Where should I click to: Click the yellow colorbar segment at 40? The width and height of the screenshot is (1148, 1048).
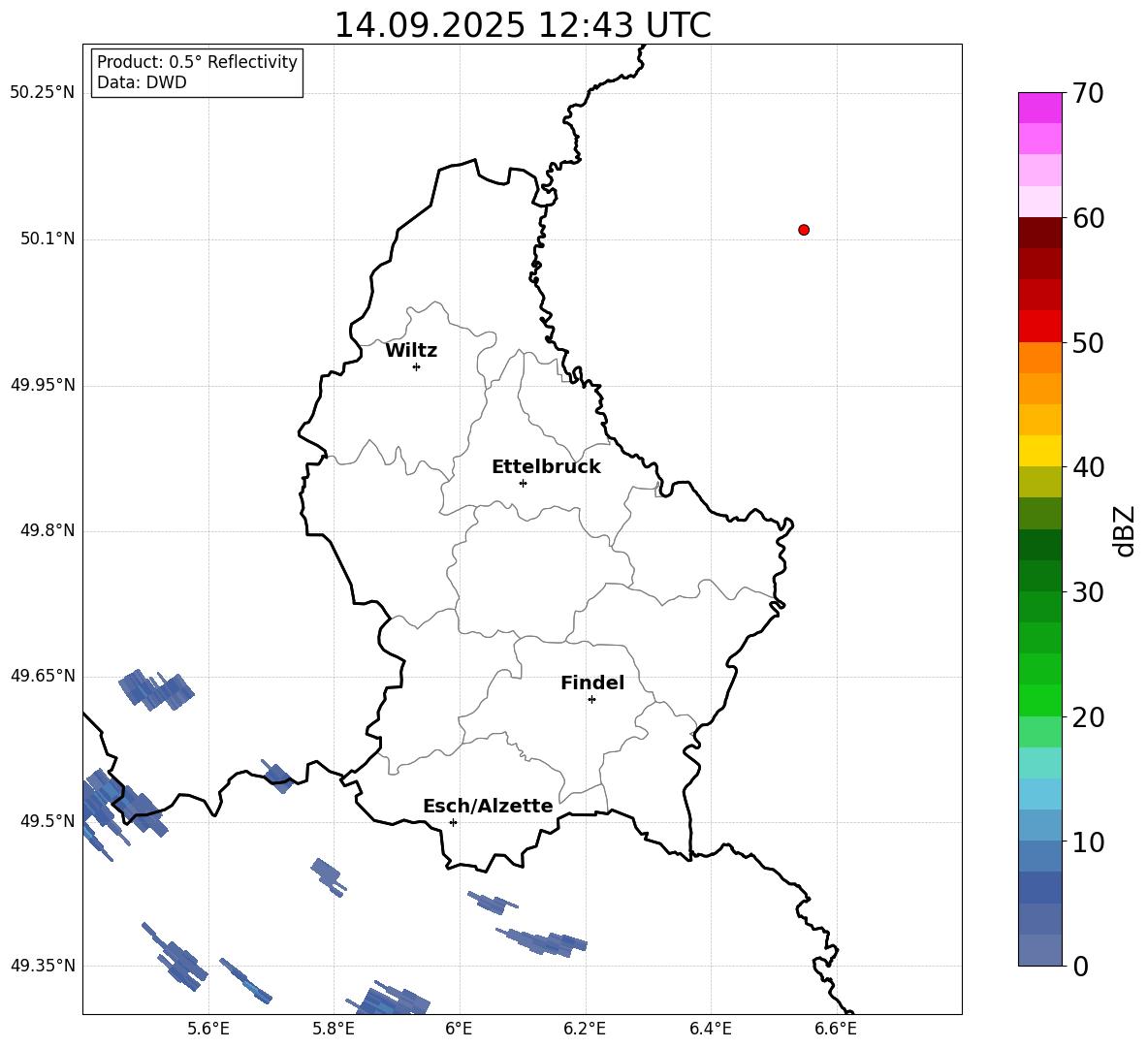[1039, 451]
